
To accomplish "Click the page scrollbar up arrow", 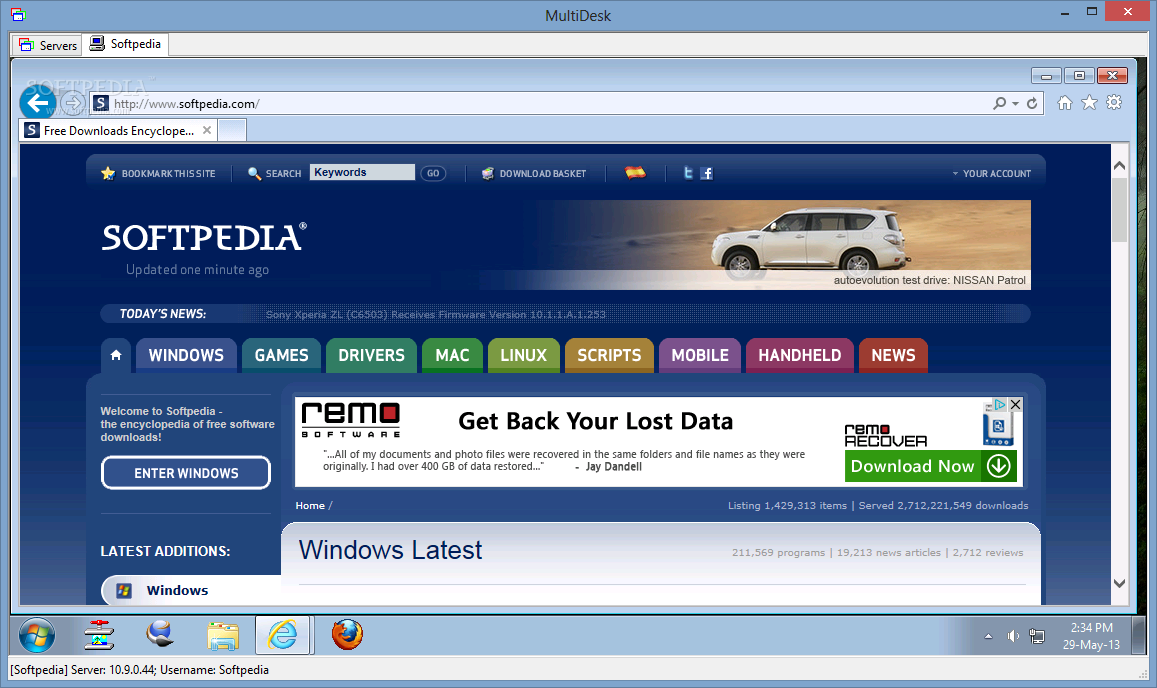I will pyautogui.click(x=1119, y=166).
